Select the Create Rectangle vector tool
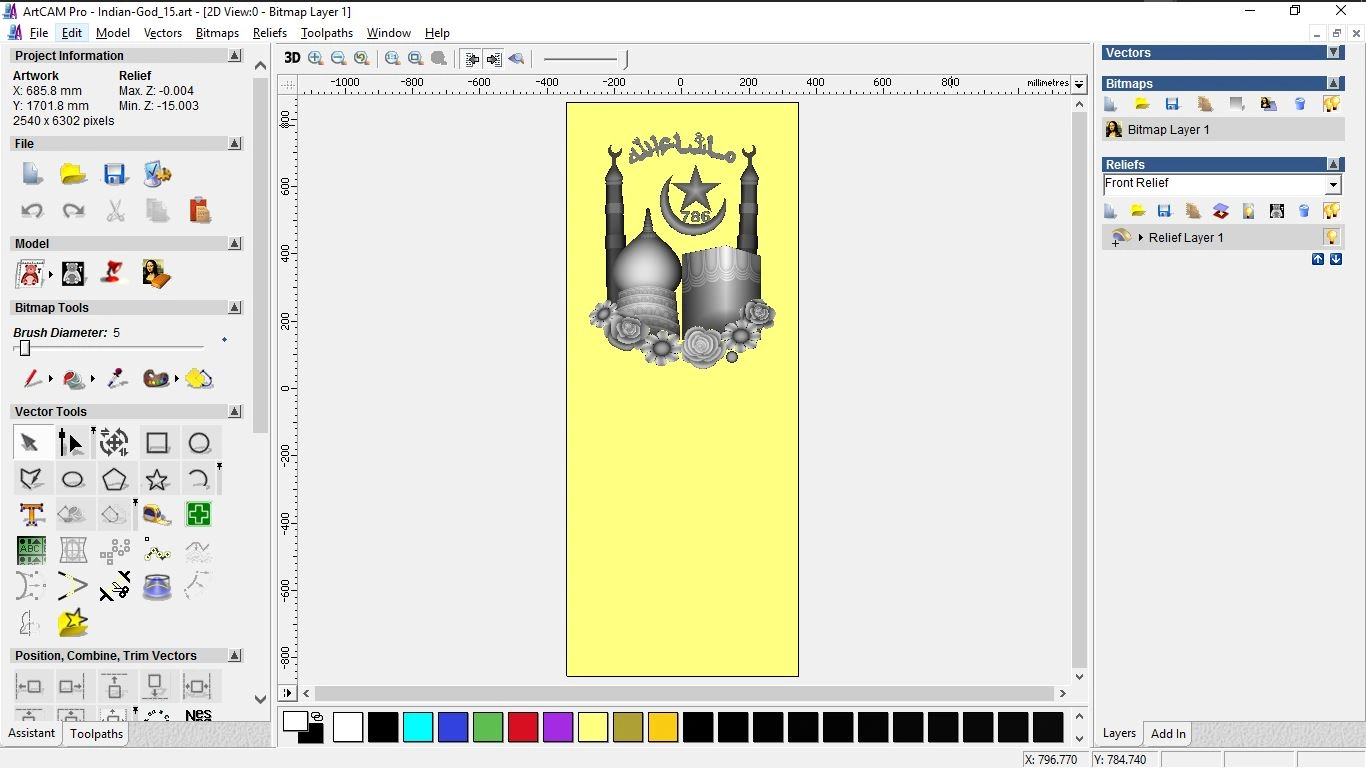This screenshot has height=768, width=1366. 157,443
